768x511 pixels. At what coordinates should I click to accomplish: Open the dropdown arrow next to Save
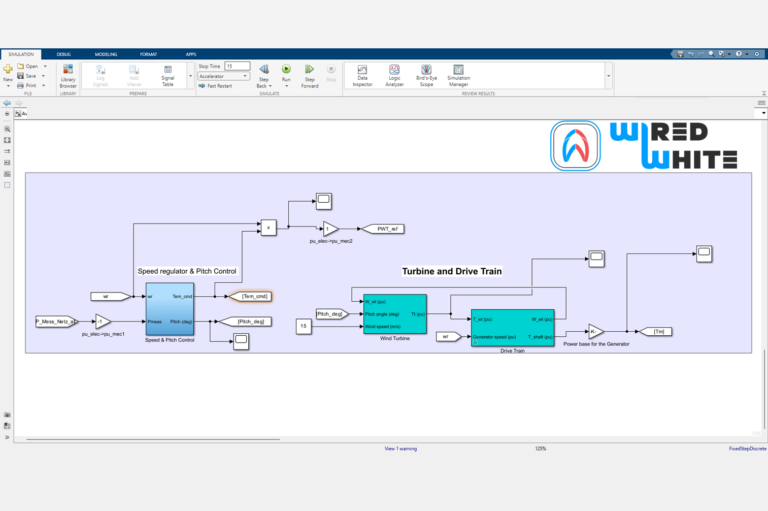click(44, 76)
